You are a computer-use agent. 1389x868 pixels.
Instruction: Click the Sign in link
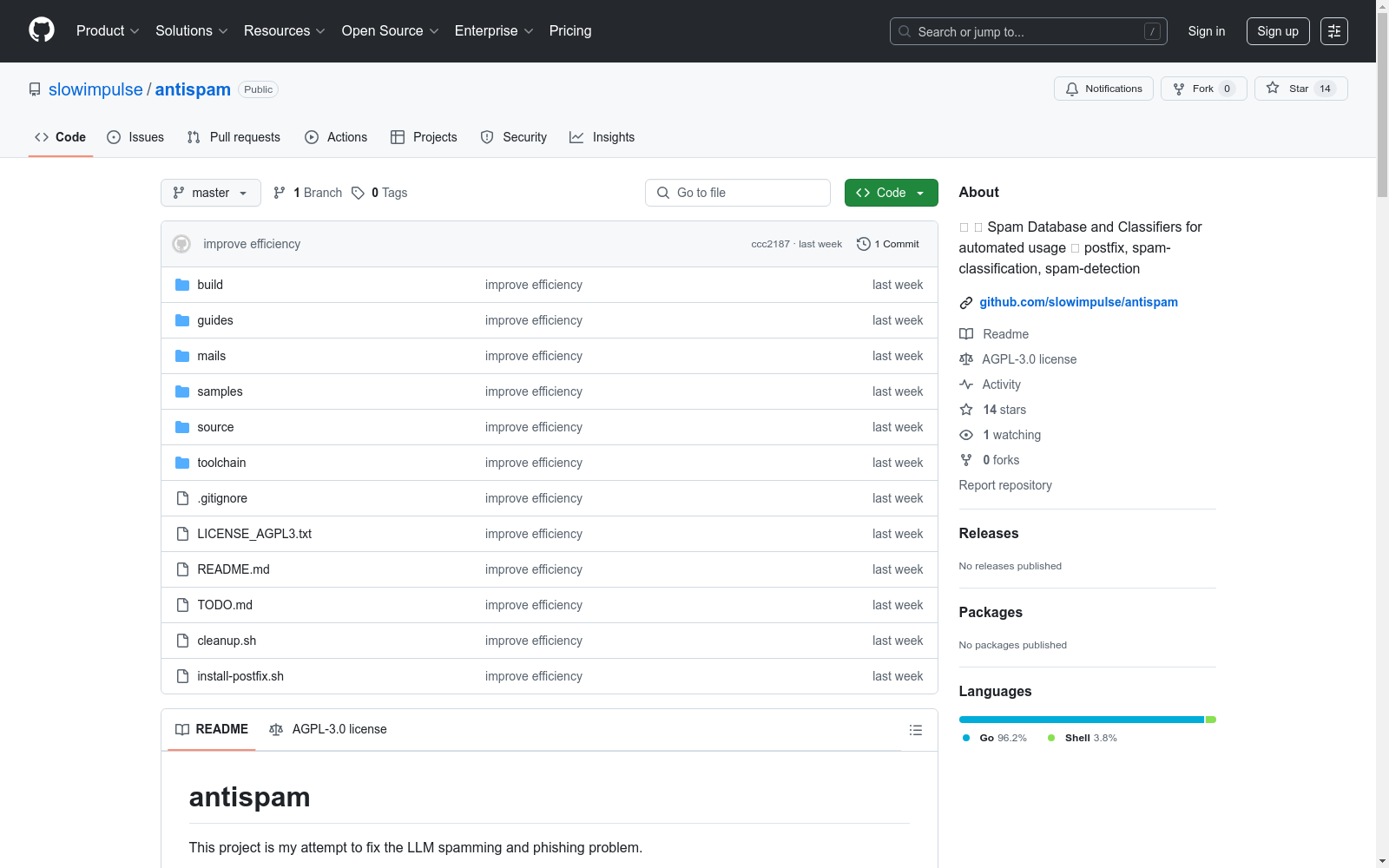[1207, 31]
